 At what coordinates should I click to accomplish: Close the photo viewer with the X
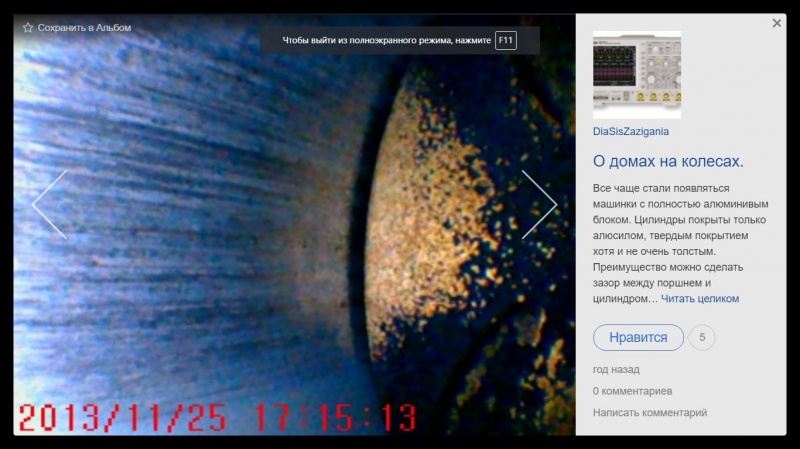(x=777, y=23)
